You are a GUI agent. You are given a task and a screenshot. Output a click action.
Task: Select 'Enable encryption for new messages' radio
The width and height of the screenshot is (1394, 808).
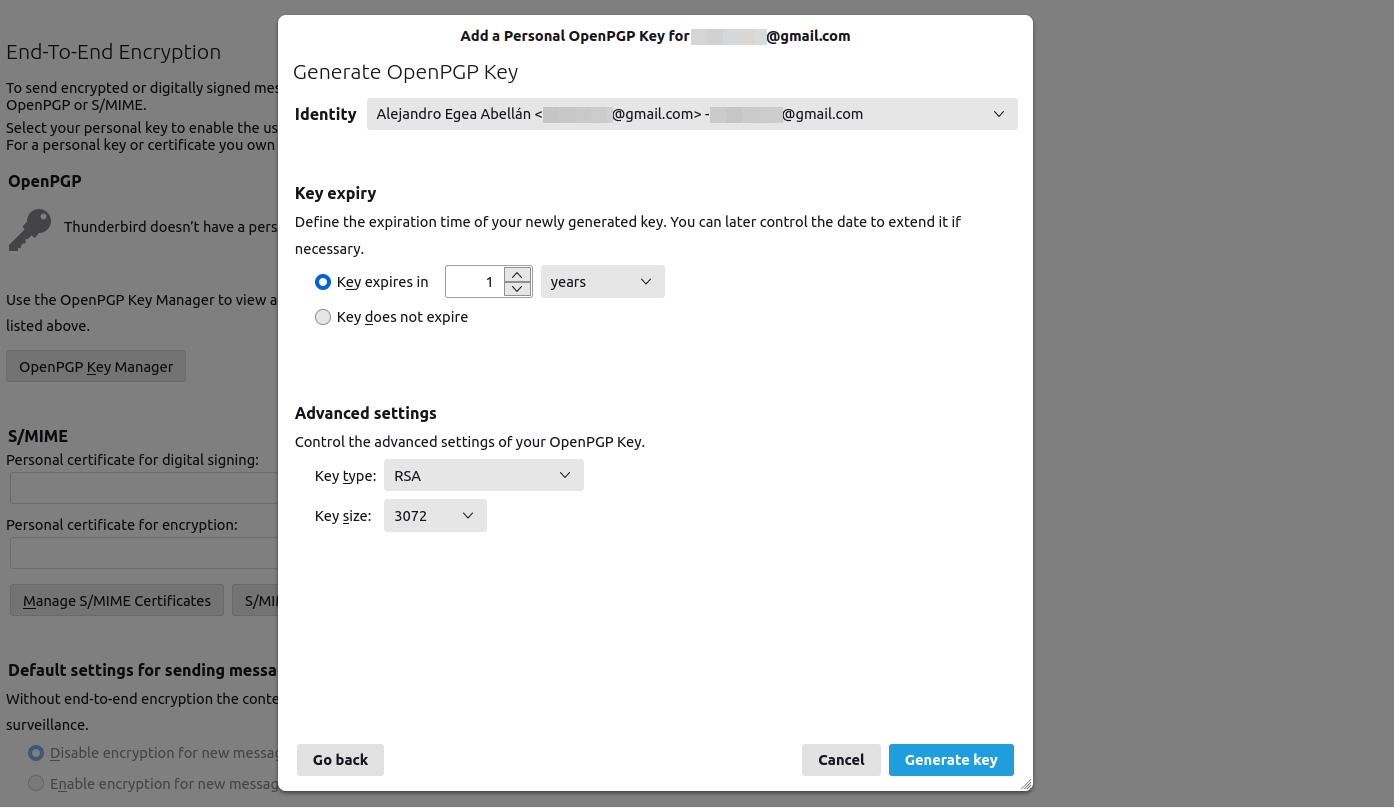click(x=36, y=784)
